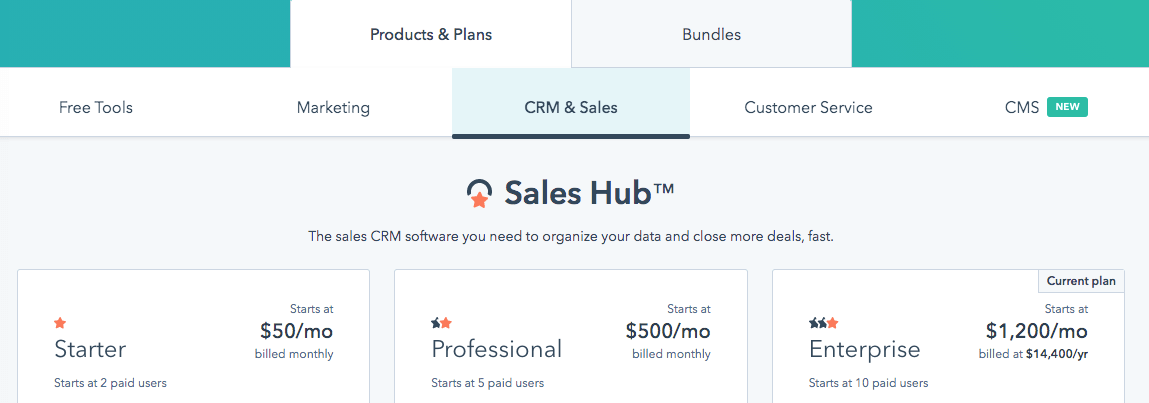Click the $1,200/mo Enterprise price
Viewport: 1149px width, 403px height.
click(x=1036, y=331)
